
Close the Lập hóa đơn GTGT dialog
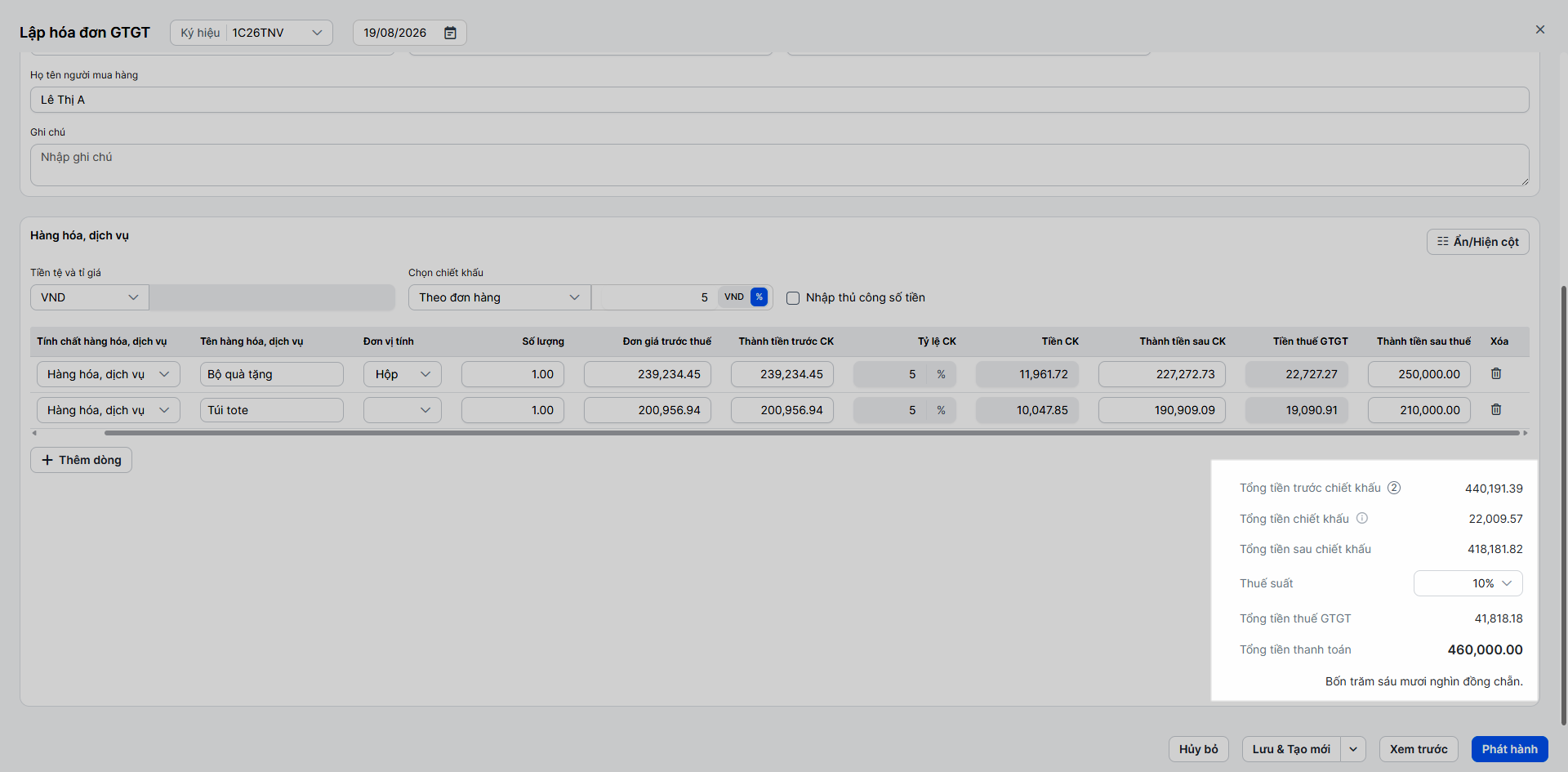(x=1540, y=29)
